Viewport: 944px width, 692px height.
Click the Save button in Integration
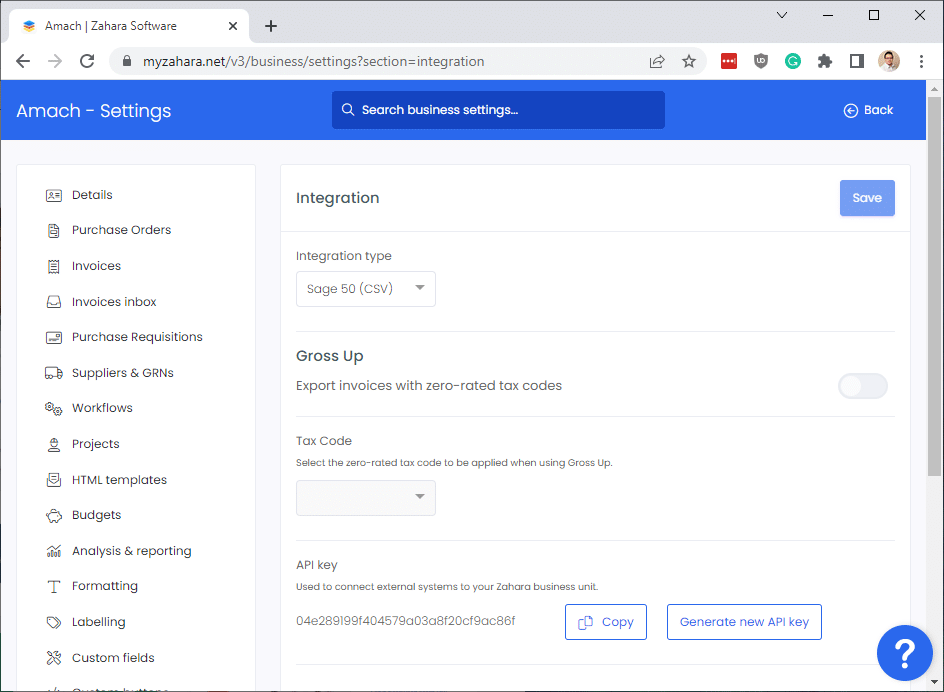867,198
